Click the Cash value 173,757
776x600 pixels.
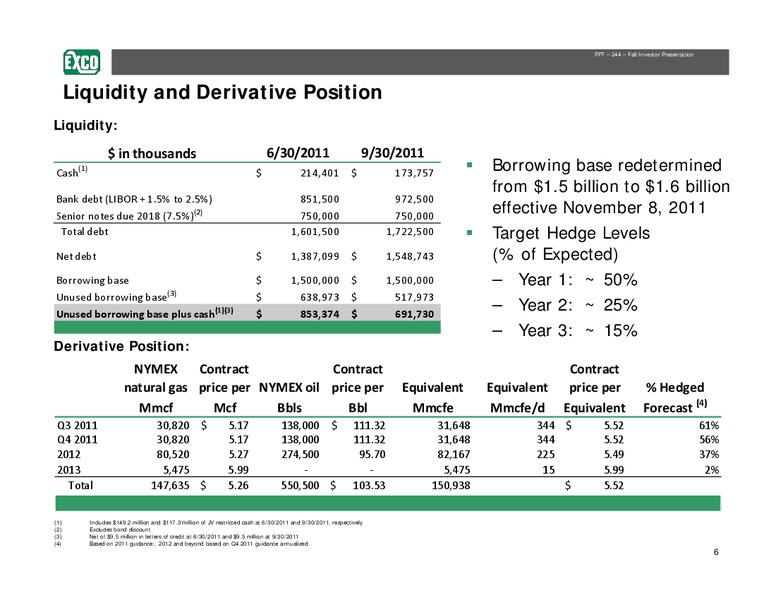[414, 173]
